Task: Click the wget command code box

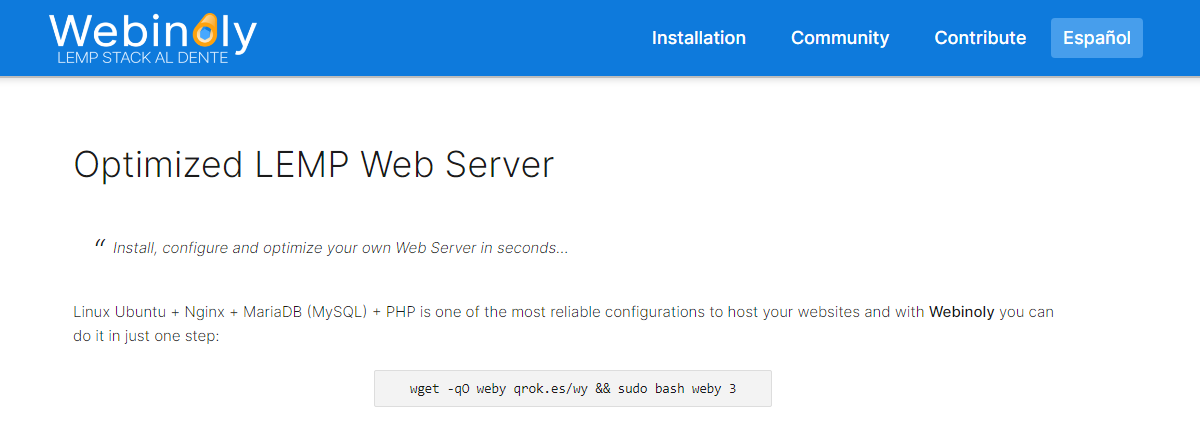Action: (x=573, y=388)
